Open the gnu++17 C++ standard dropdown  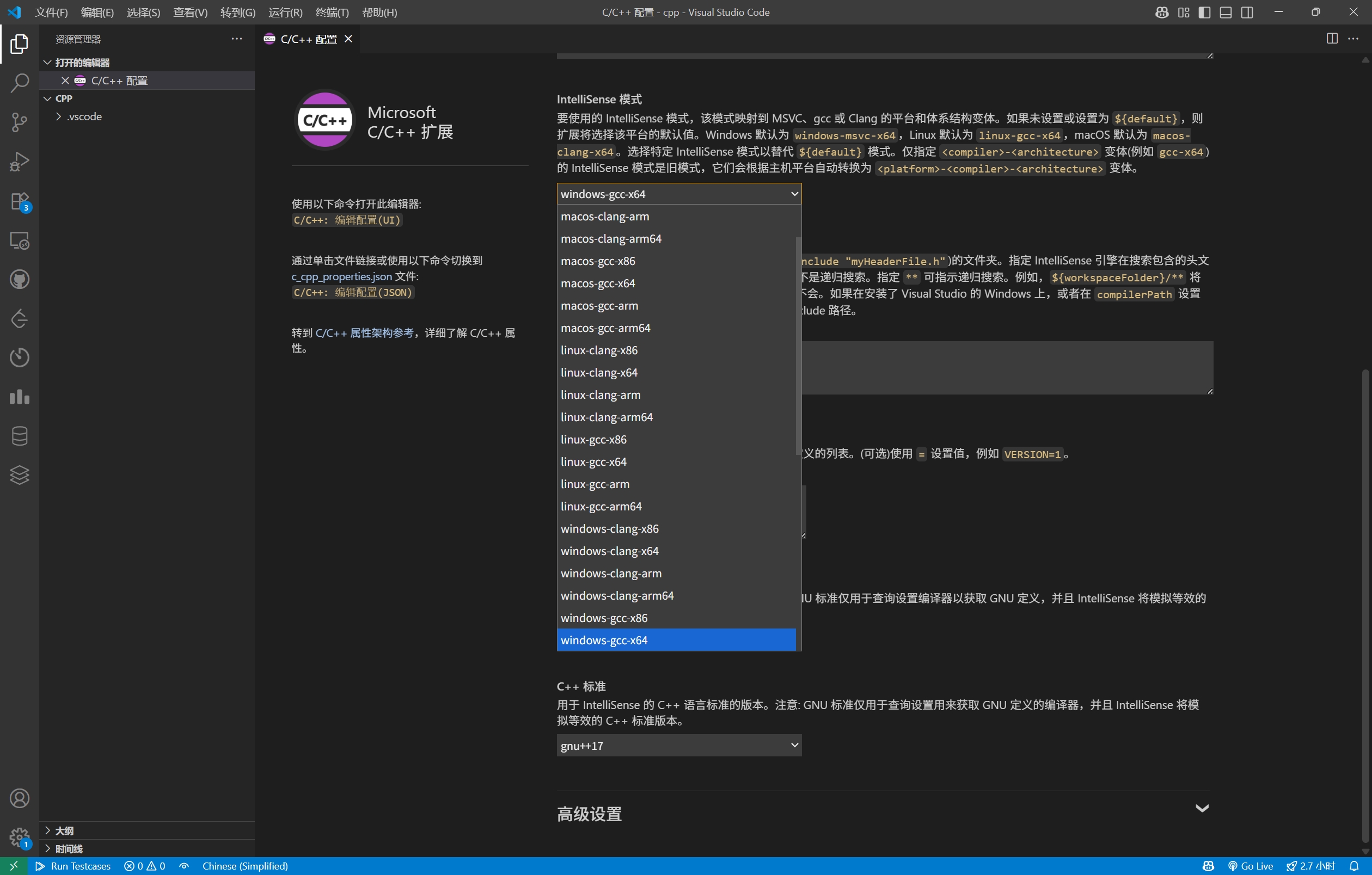[678, 746]
